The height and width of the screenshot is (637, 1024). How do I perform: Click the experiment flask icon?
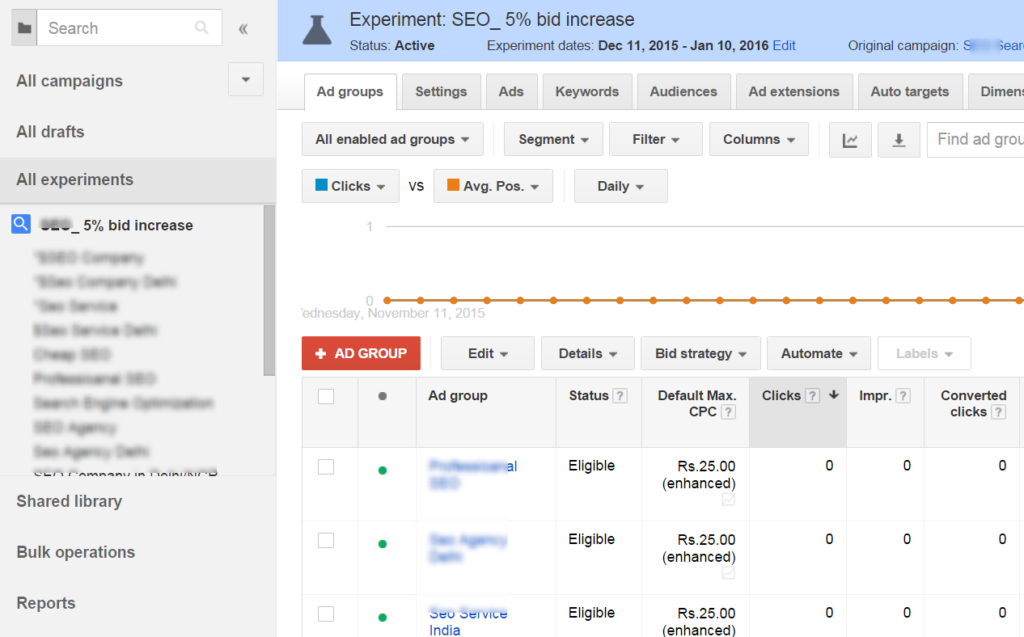click(316, 29)
